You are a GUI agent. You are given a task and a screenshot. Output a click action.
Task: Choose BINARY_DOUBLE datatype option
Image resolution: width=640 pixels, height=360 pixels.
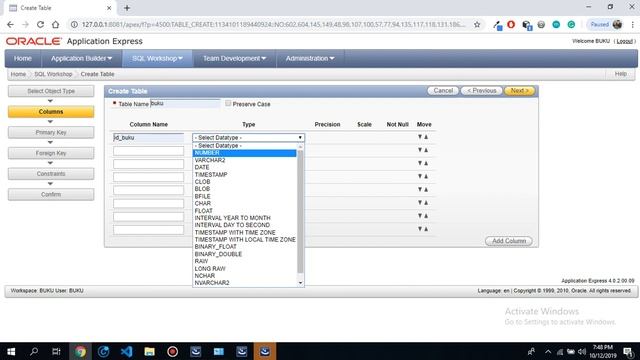[244, 254]
